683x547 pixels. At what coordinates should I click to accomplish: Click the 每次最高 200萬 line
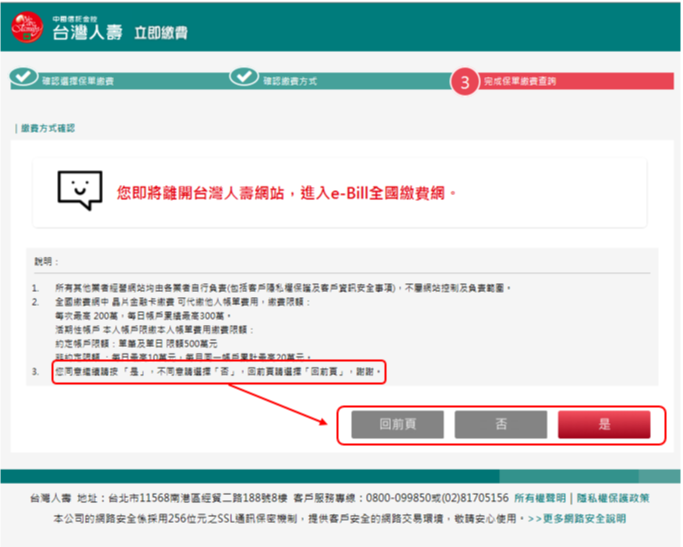click(142, 316)
